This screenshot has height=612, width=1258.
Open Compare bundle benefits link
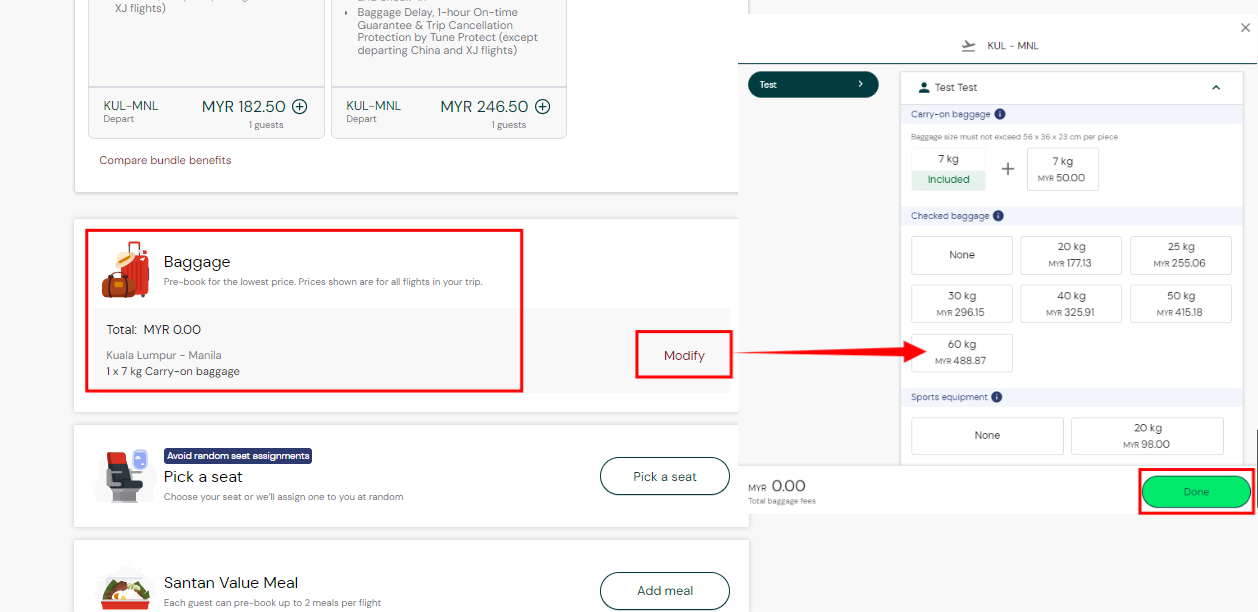[x=165, y=160]
